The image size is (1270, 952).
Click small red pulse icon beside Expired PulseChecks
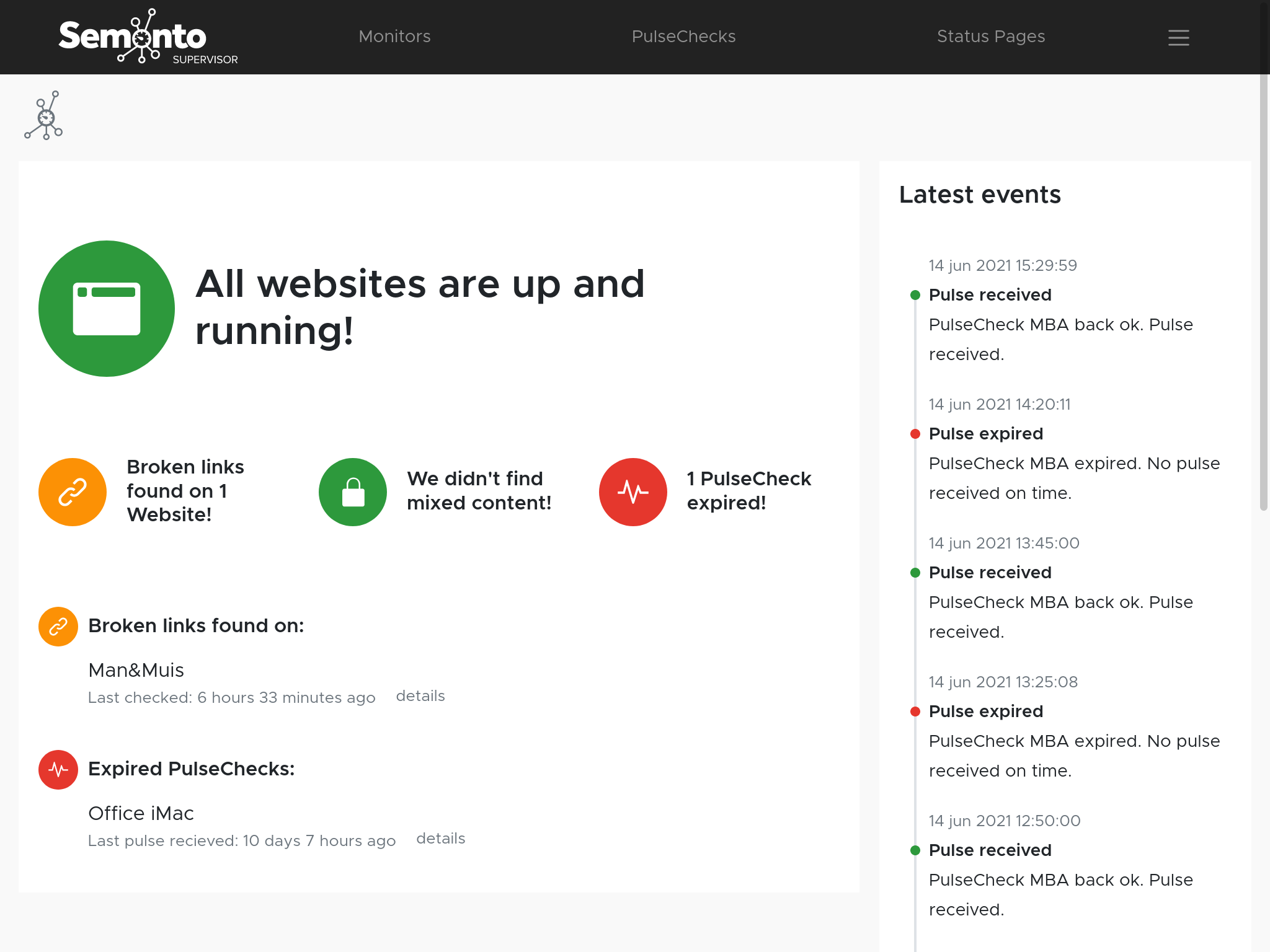[58, 770]
